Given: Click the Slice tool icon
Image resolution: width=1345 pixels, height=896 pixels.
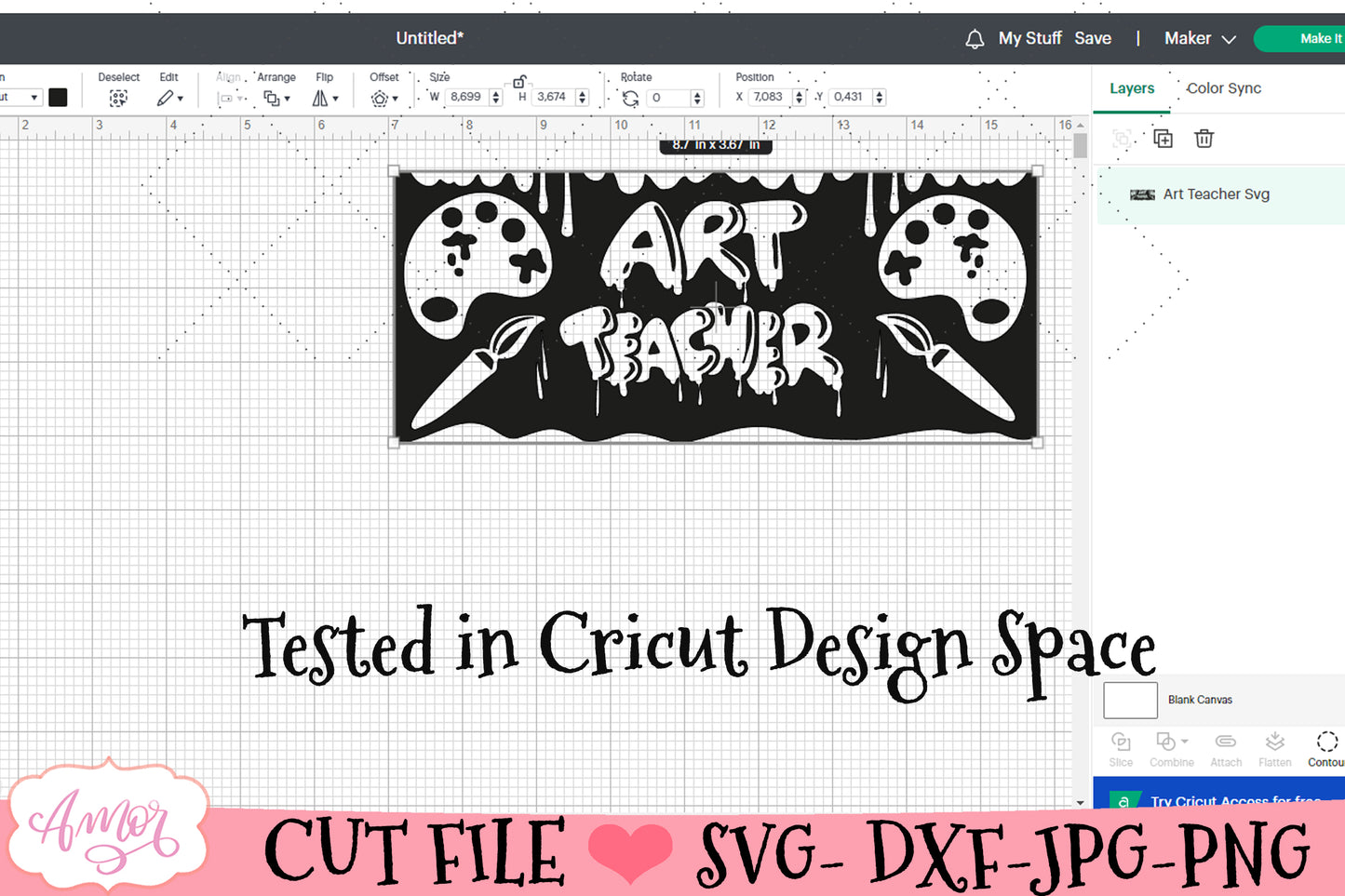Looking at the screenshot, I should [x=1121, y=742].
